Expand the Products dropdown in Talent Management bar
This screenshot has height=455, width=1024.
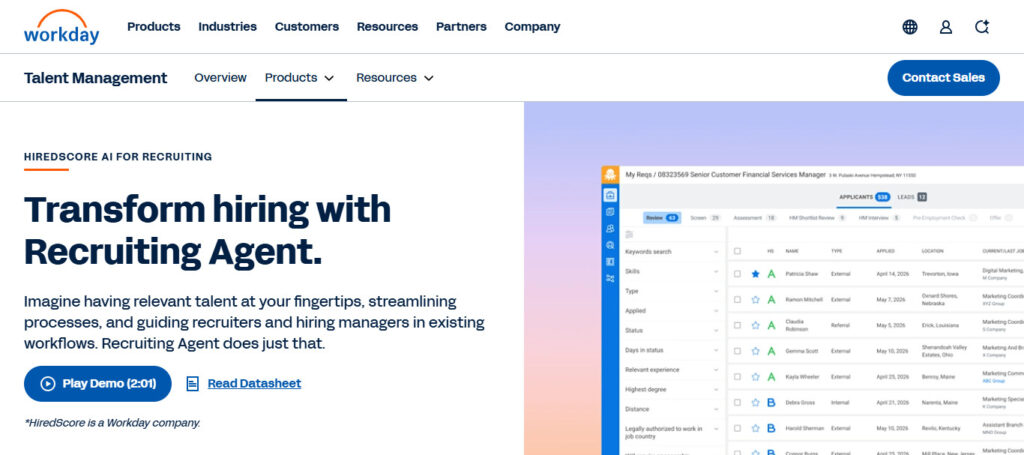click(300, 78)
